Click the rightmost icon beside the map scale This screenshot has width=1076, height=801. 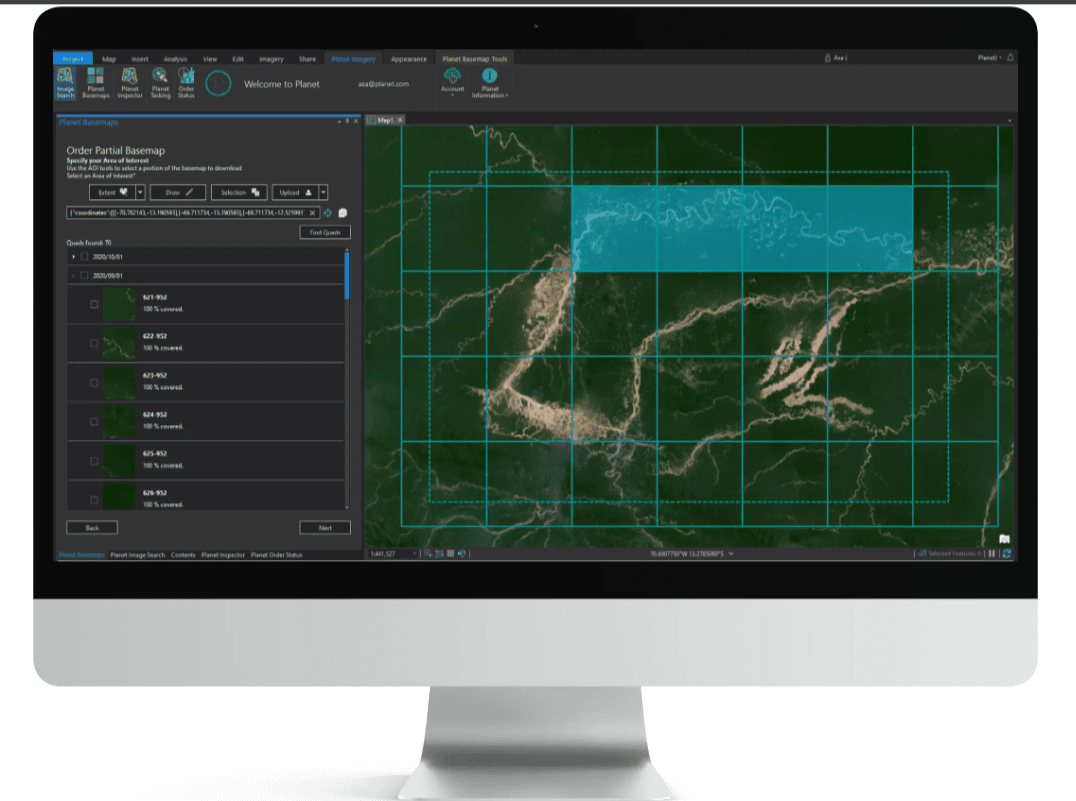pyautogui.click(x=461, y=553)
